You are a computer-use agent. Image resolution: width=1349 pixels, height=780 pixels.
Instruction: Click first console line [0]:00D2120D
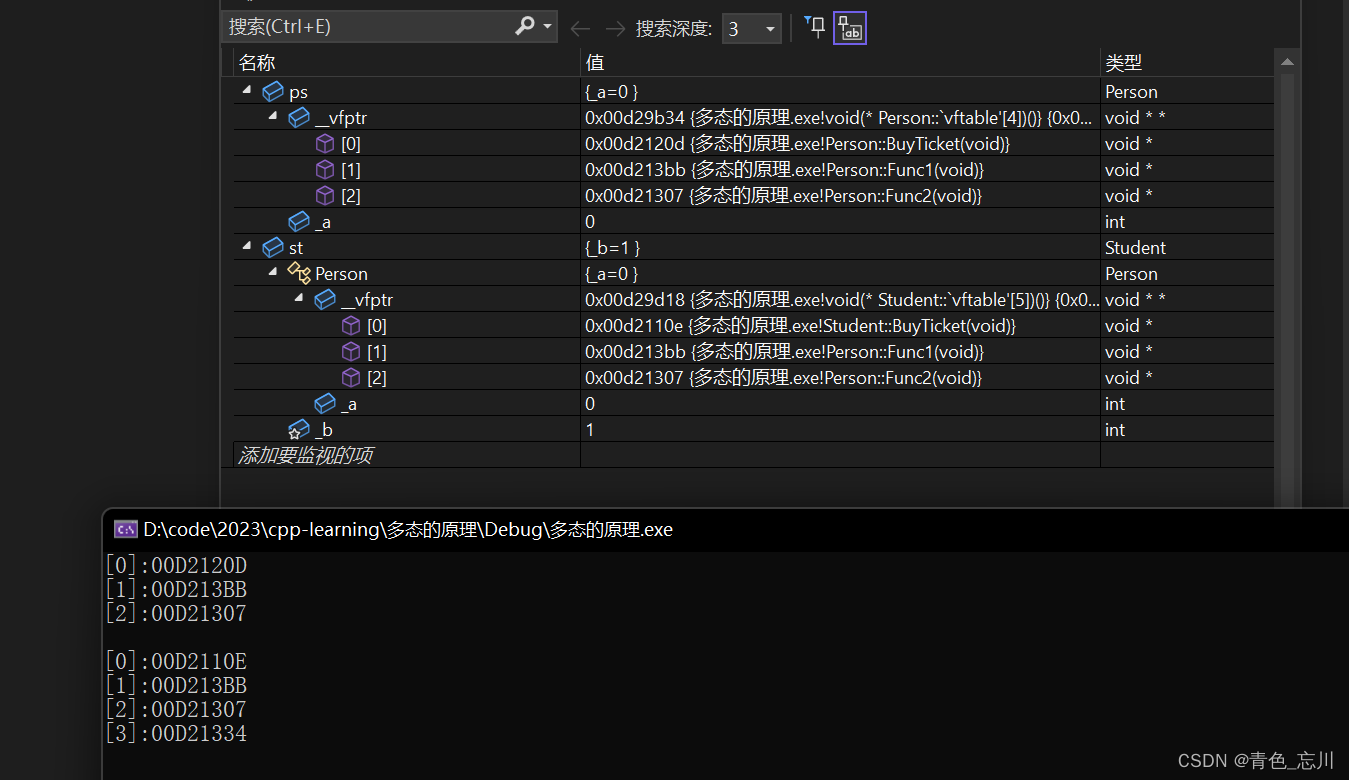pyautogui.click(x=176, y=565)
